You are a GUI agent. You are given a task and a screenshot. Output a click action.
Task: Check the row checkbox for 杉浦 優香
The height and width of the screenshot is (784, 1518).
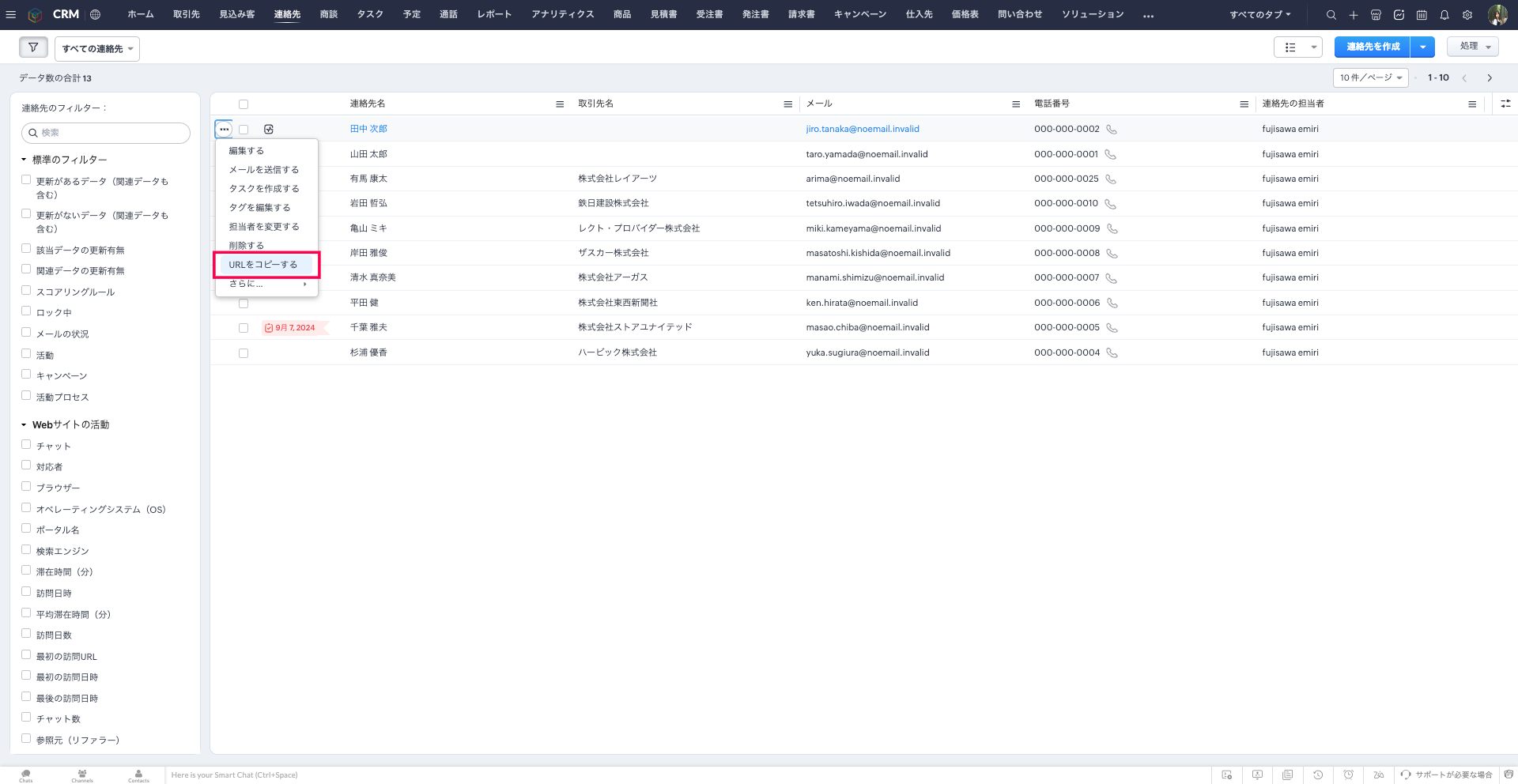coord(244,353)
